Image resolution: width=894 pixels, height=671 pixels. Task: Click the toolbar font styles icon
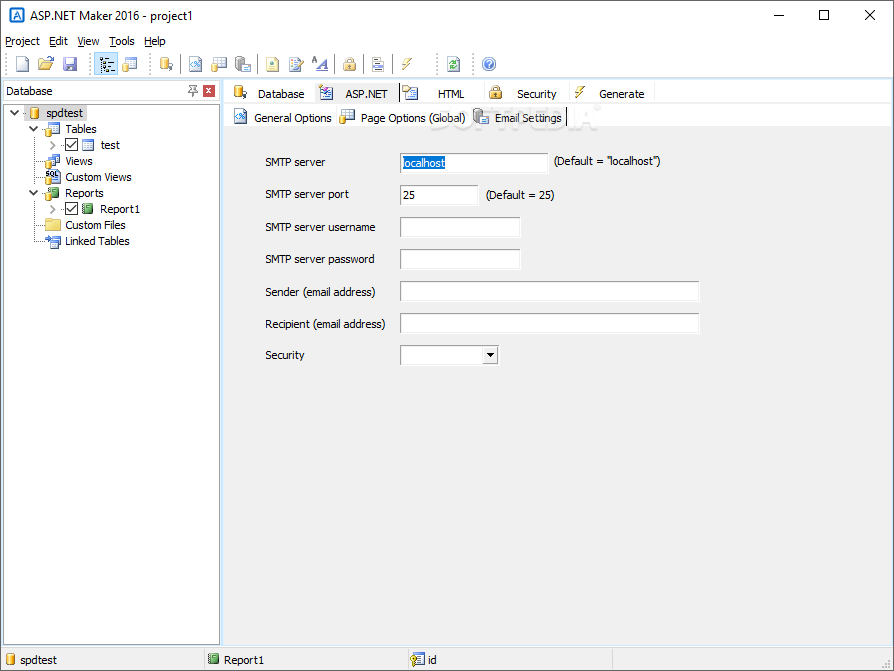pos(320,64)
